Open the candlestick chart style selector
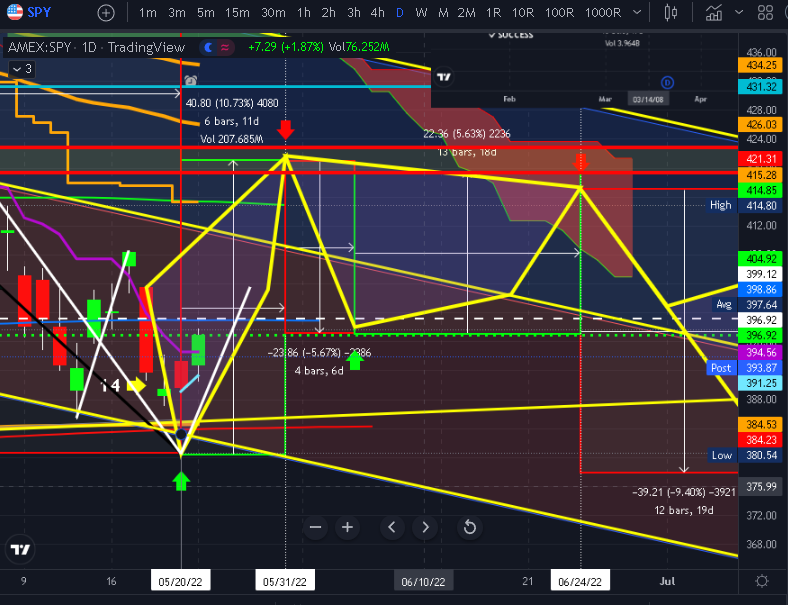The image size is (788, 605). 670,13
